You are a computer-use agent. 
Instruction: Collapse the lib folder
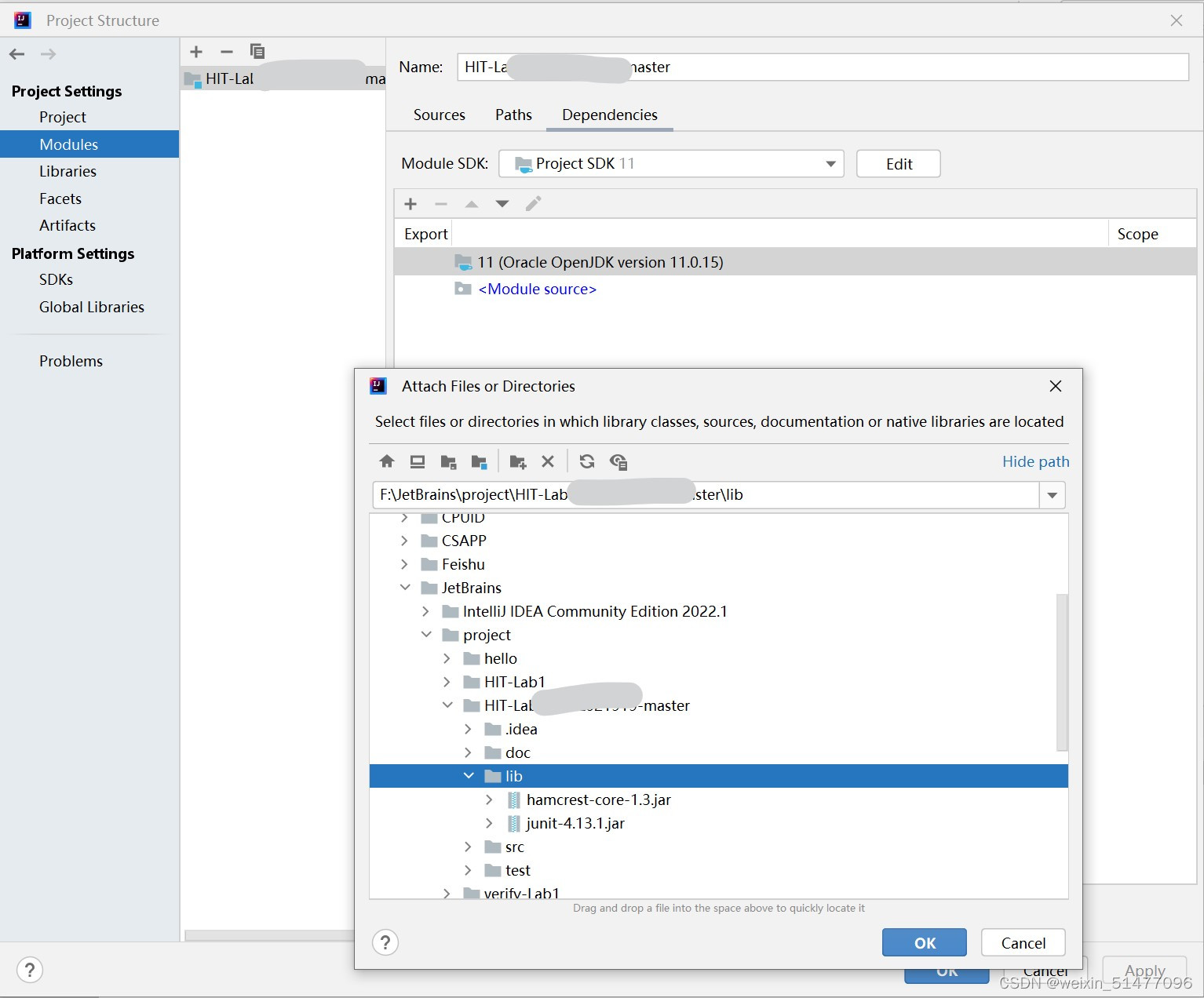pos(469,776)
